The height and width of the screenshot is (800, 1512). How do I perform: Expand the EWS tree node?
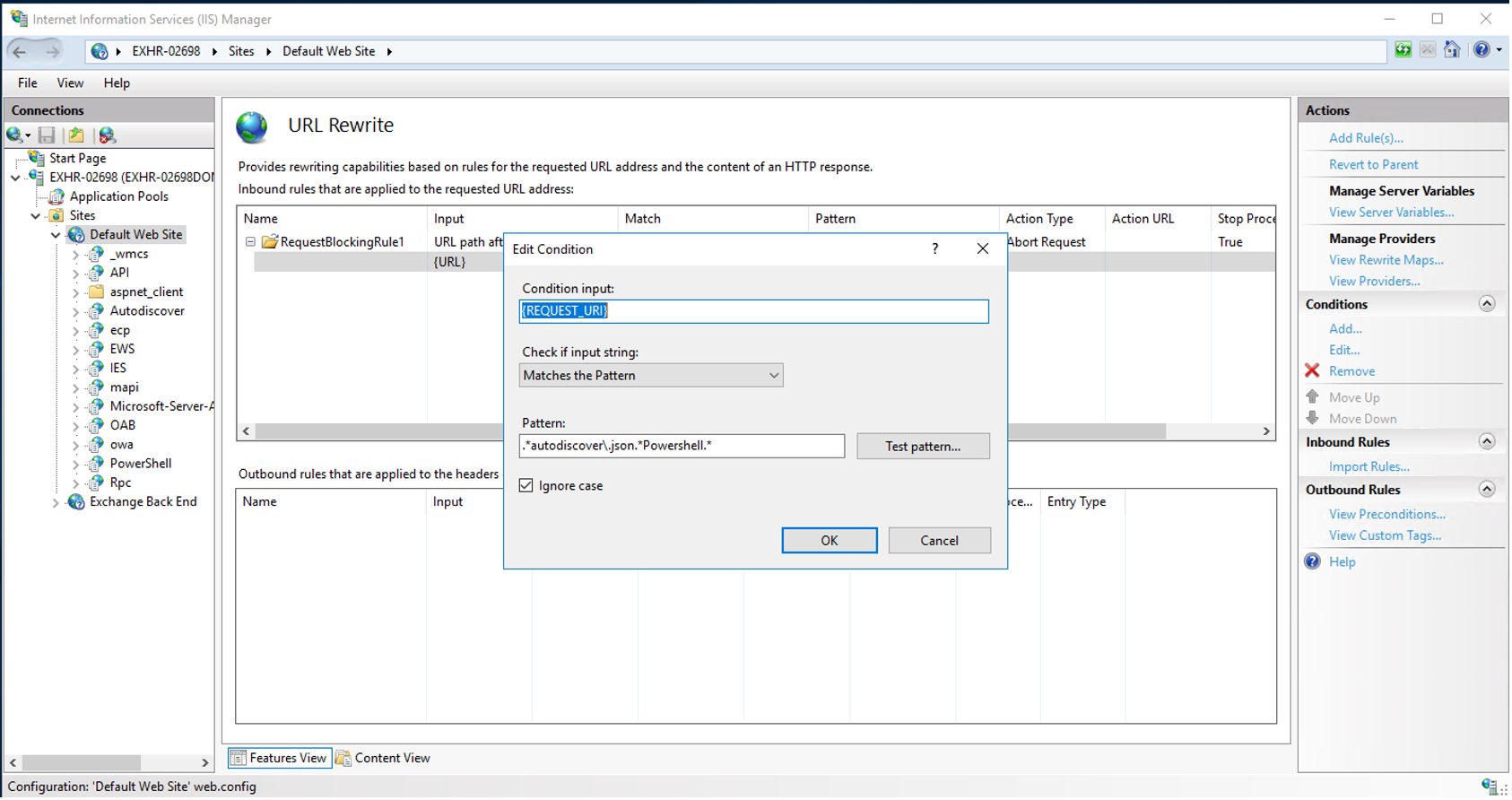point(76,350)
